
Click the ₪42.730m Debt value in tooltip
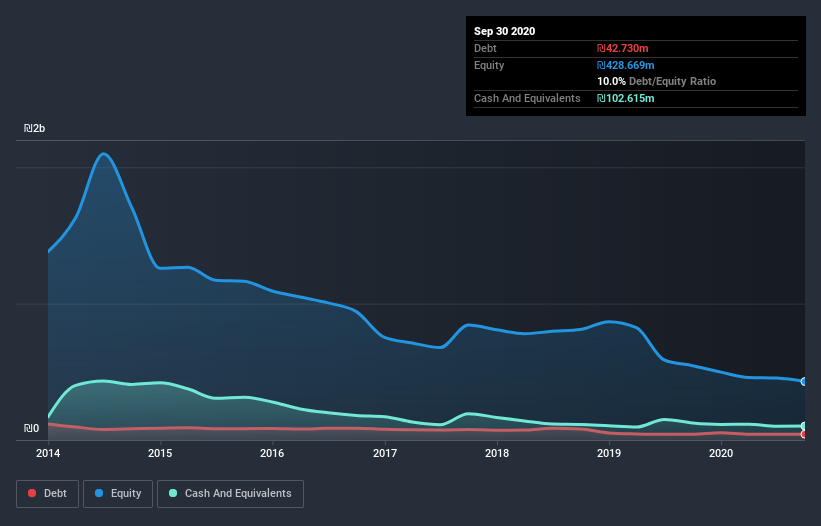click(623, 48)
